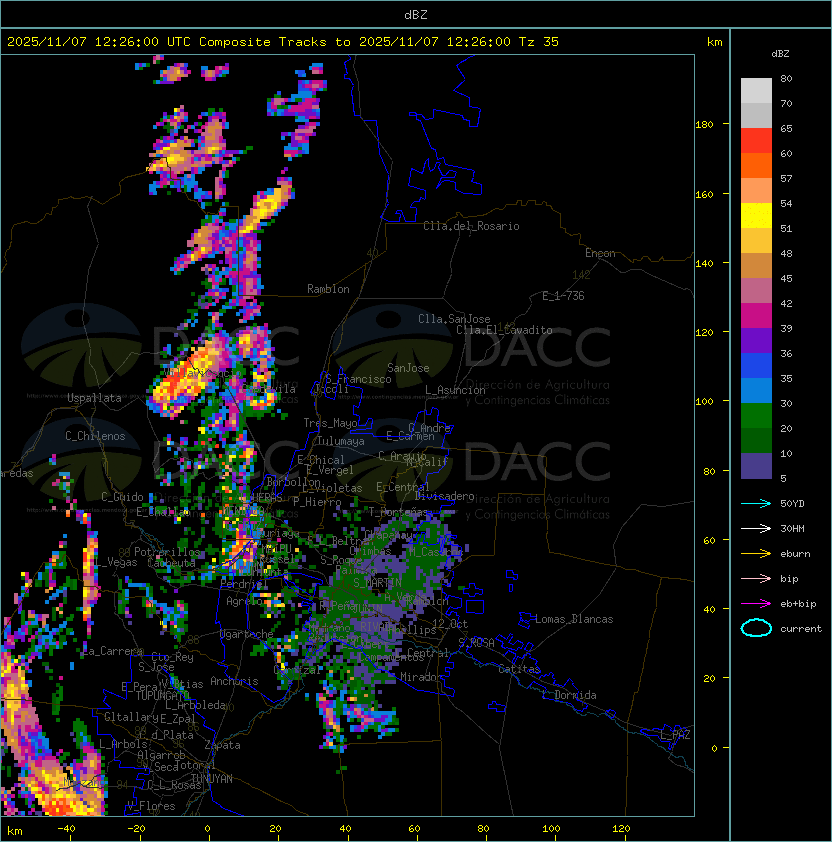Click the '50YD' legend label
The image size is (832, 842).
tap(792, 503)
